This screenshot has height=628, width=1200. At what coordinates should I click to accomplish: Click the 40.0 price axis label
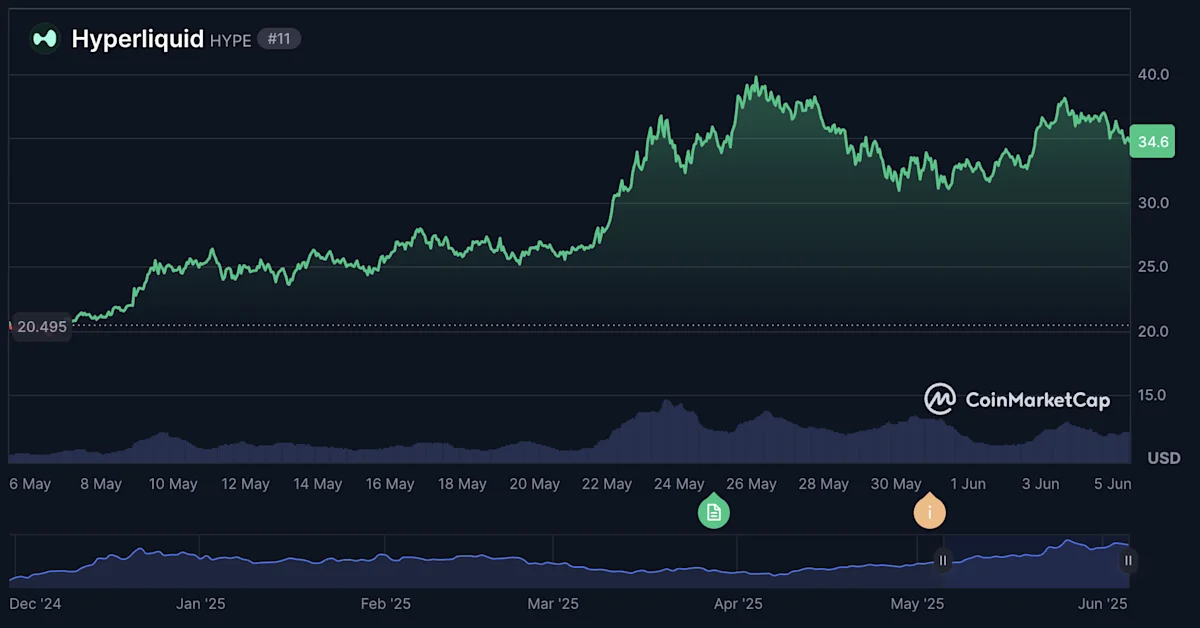coord(1153,75)
